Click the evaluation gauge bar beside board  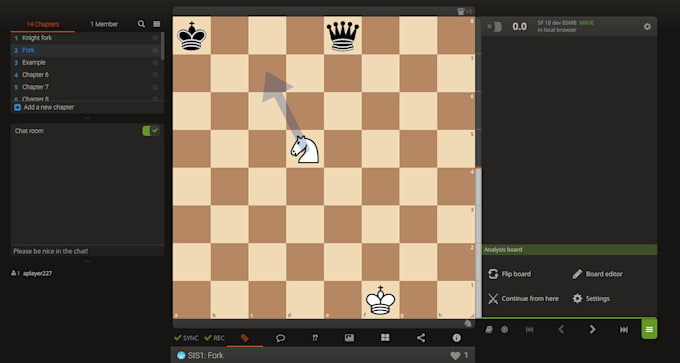pos(479,167)
